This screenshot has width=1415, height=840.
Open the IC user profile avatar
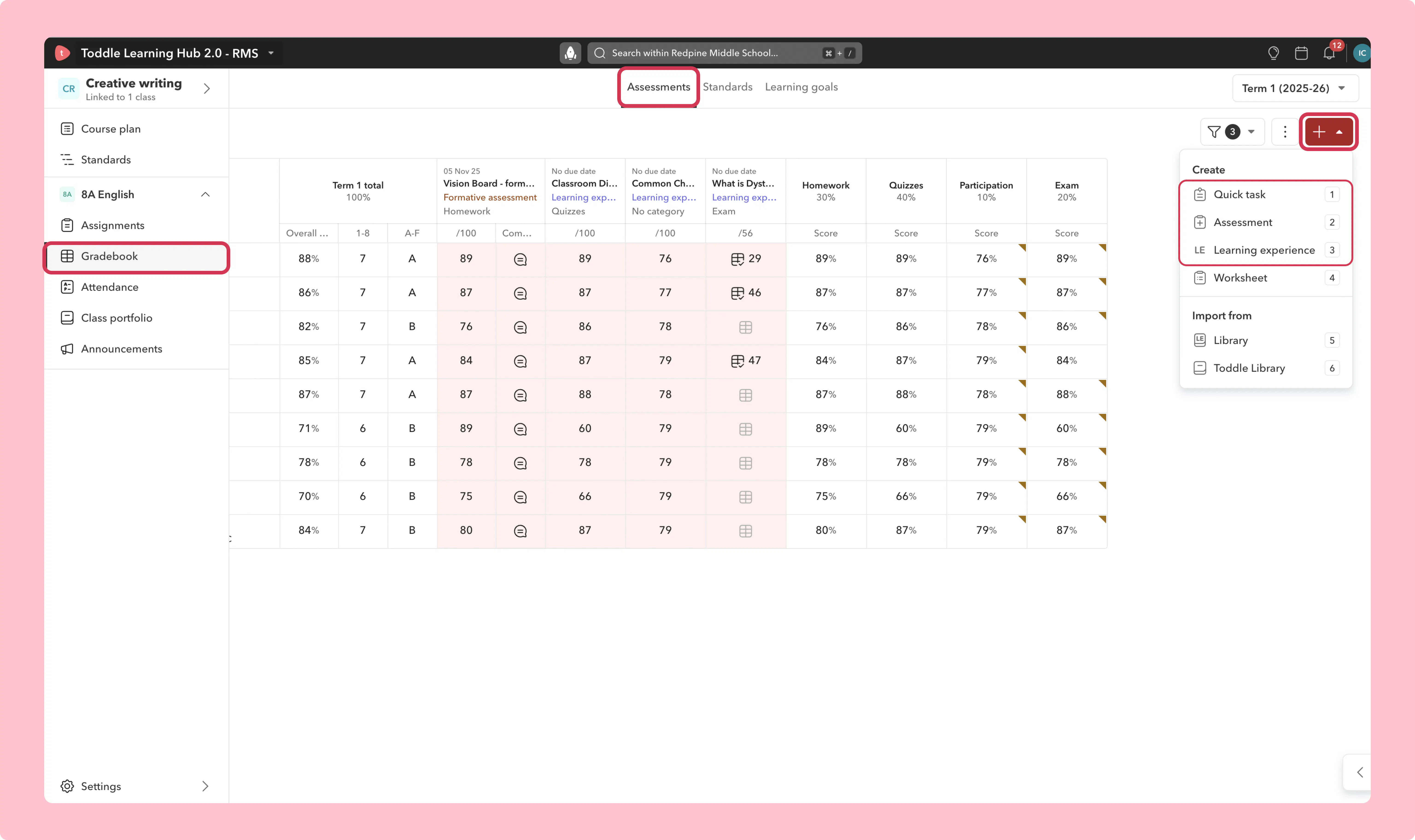pos(1362,53)
